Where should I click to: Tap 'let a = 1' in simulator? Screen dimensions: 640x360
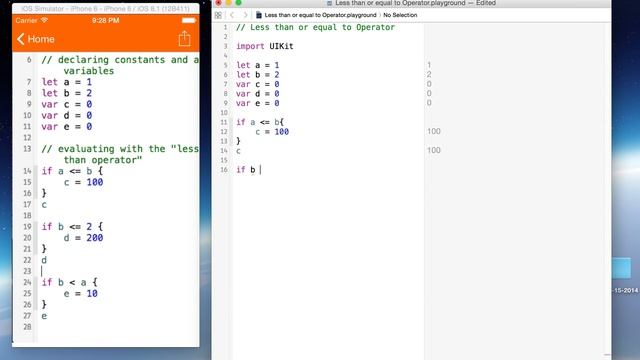point(67,82)
